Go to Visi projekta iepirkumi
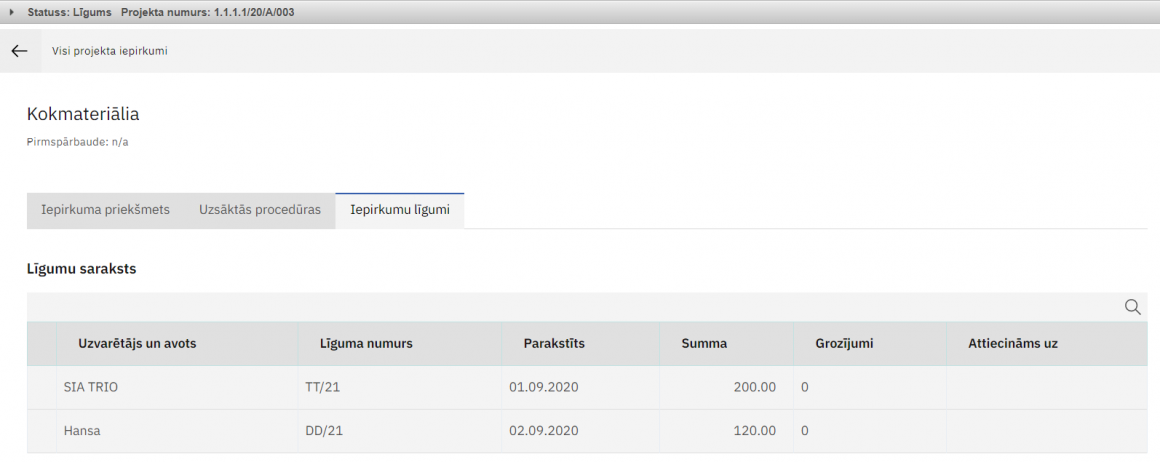The image size is (1160, 462). (x=109, y=51)
